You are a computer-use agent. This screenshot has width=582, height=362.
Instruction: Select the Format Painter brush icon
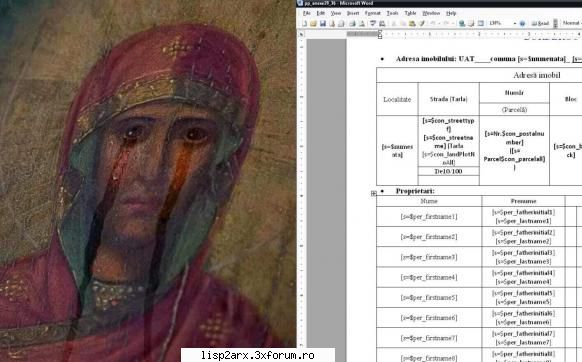coord(422,23)
